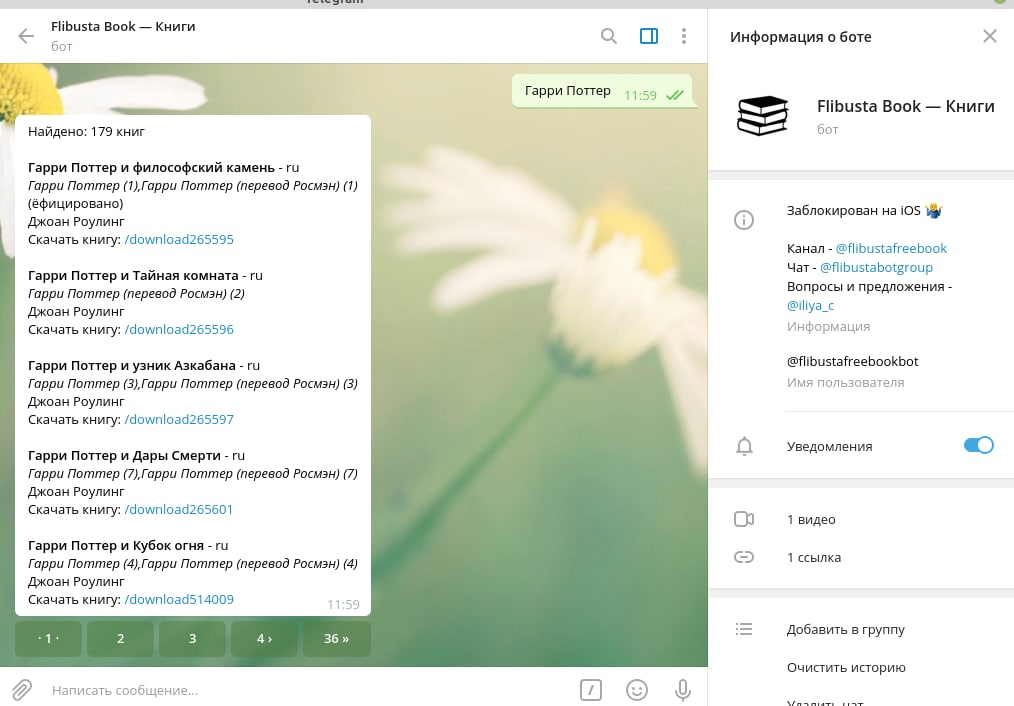Click the books avatar of Flibusta Book
Viewport: 1014px width, 706px height.
762,116
